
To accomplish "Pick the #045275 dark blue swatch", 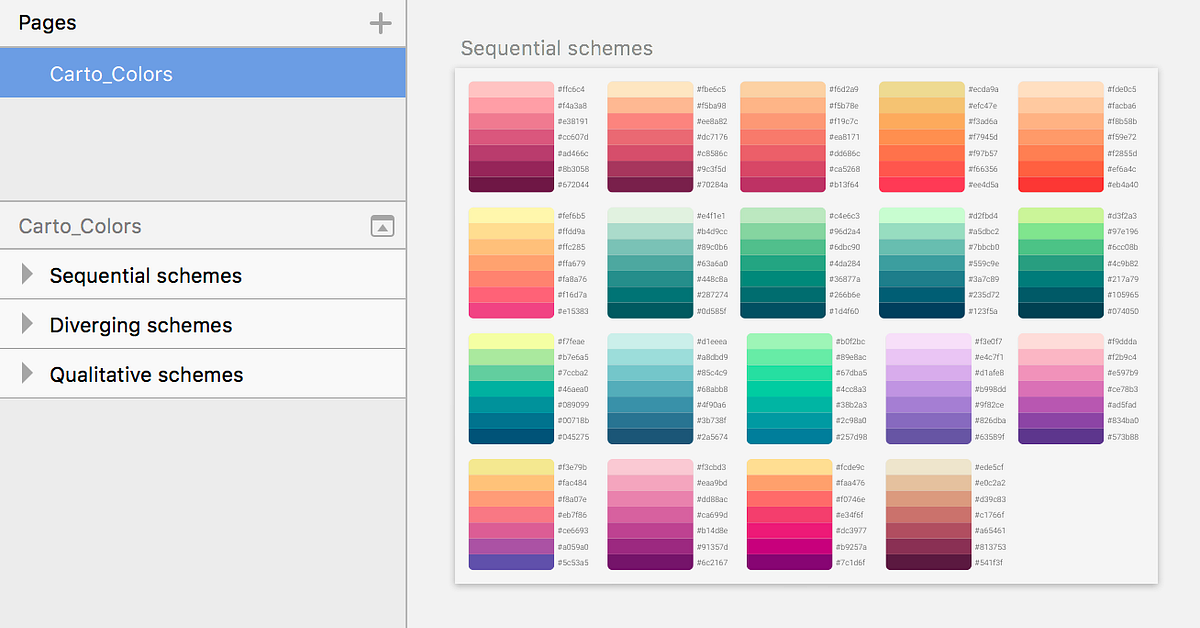I will coord(511,436).
